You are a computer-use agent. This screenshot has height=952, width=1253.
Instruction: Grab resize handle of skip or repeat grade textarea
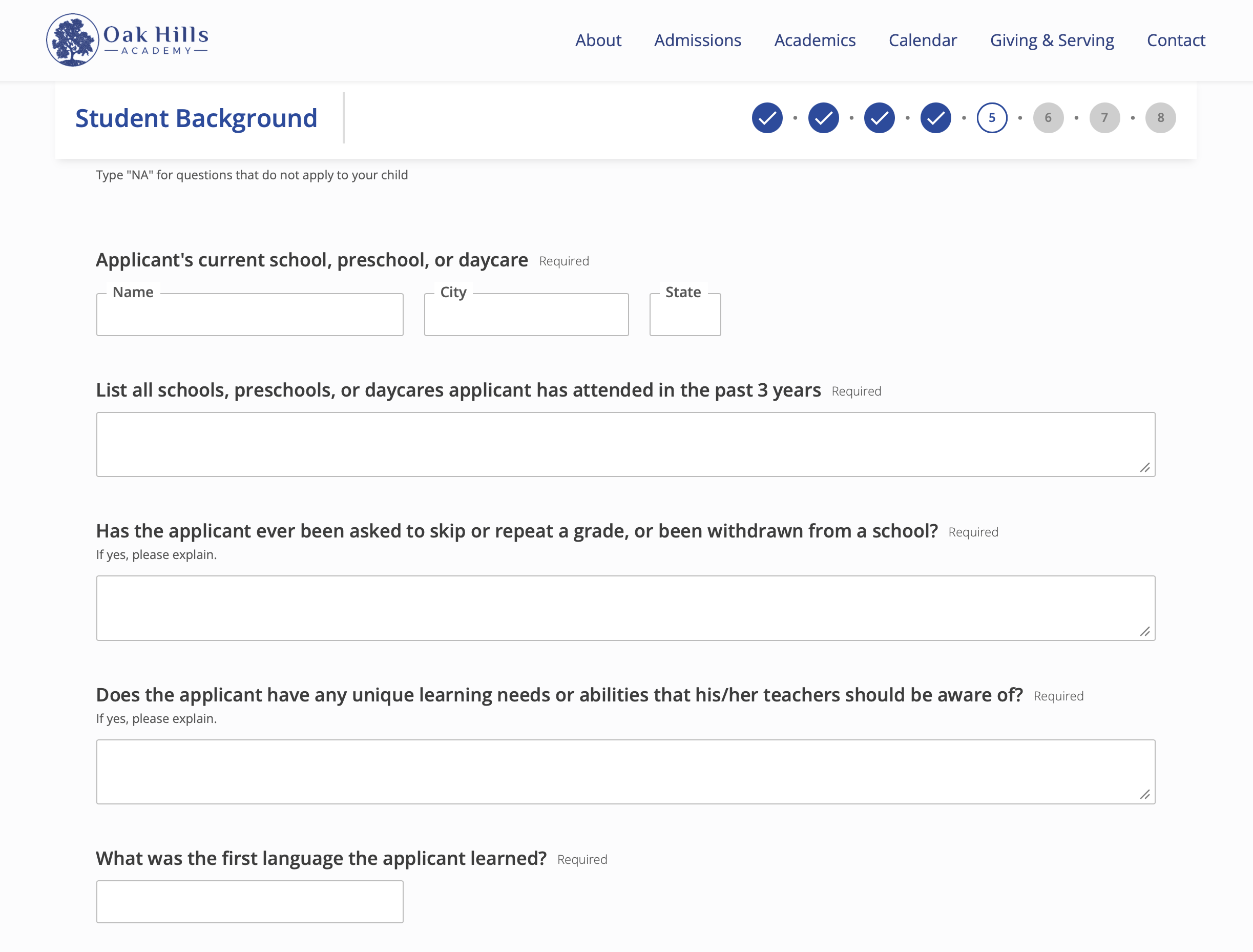[1145, 631]
